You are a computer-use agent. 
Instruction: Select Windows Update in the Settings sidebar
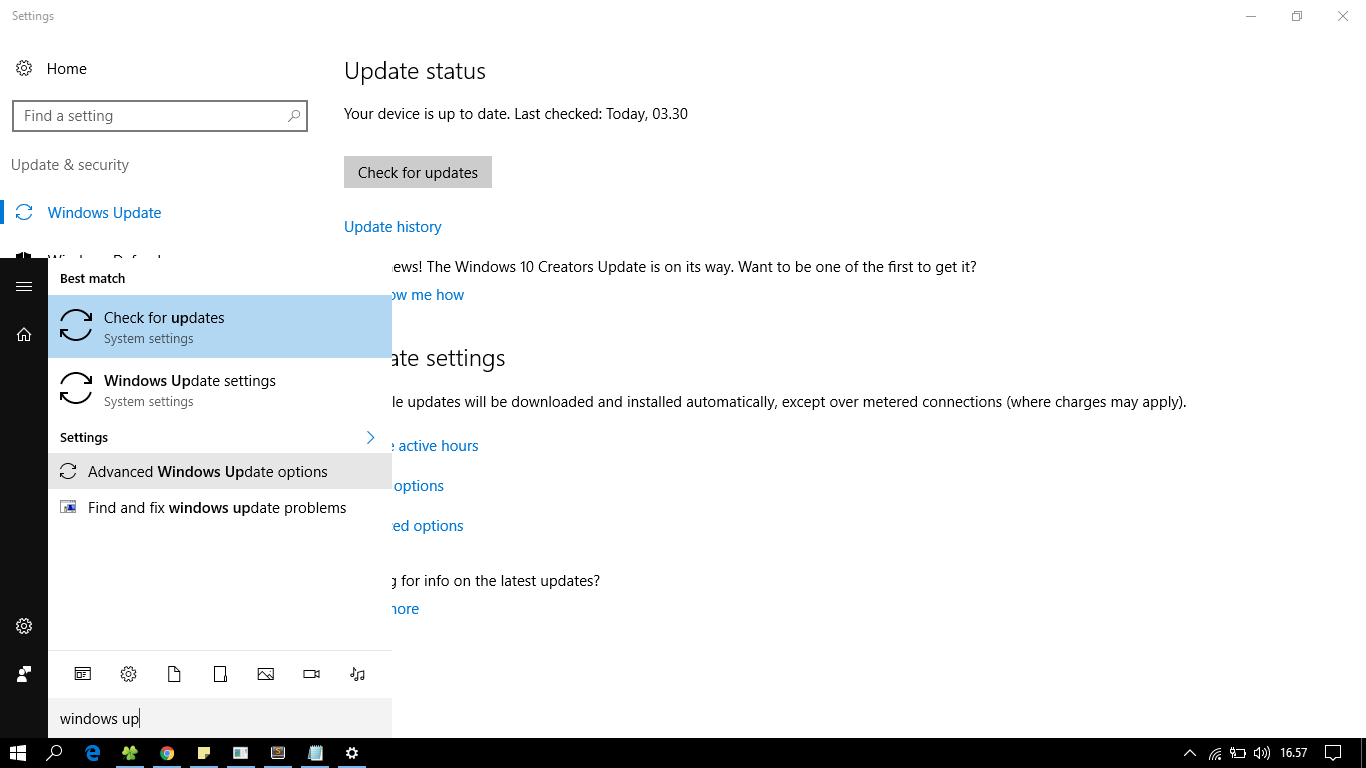coord(104,213)
